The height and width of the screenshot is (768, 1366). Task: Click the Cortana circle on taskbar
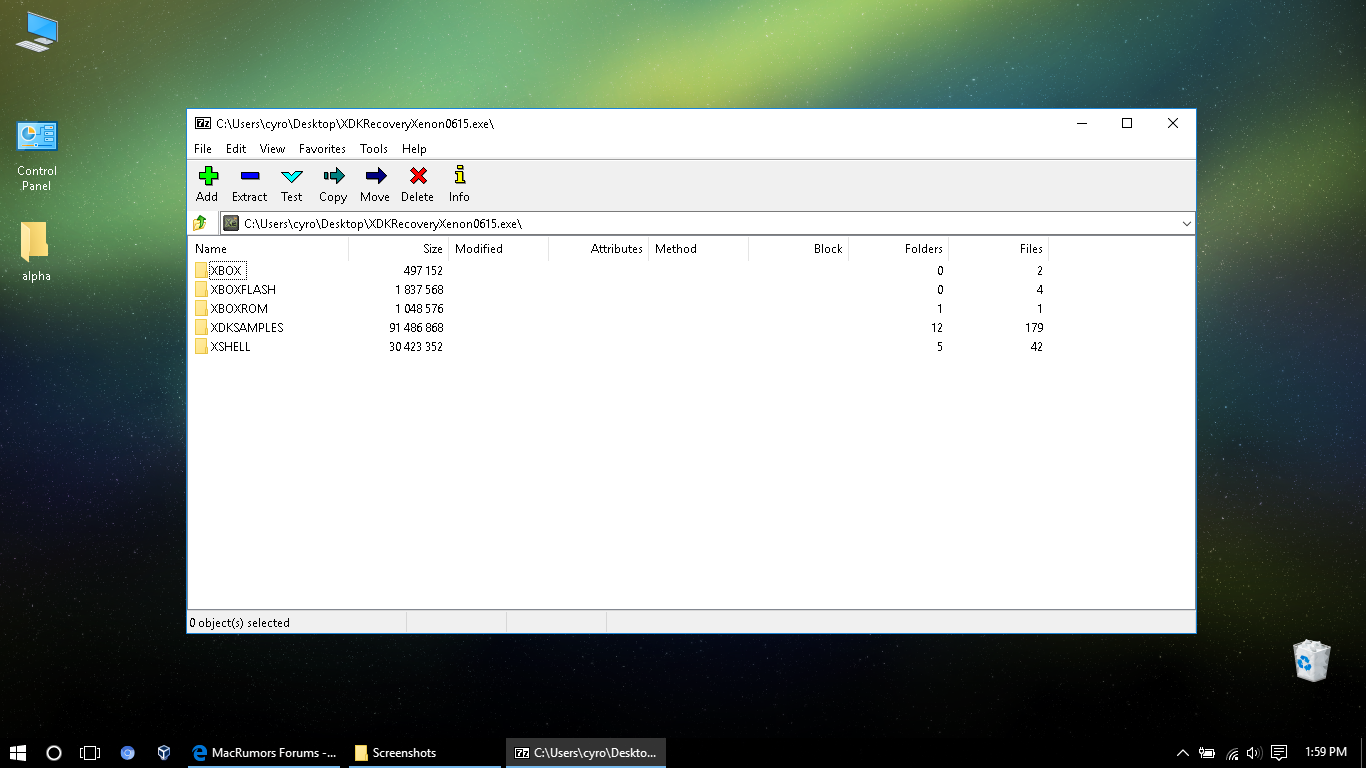[54, 752]
